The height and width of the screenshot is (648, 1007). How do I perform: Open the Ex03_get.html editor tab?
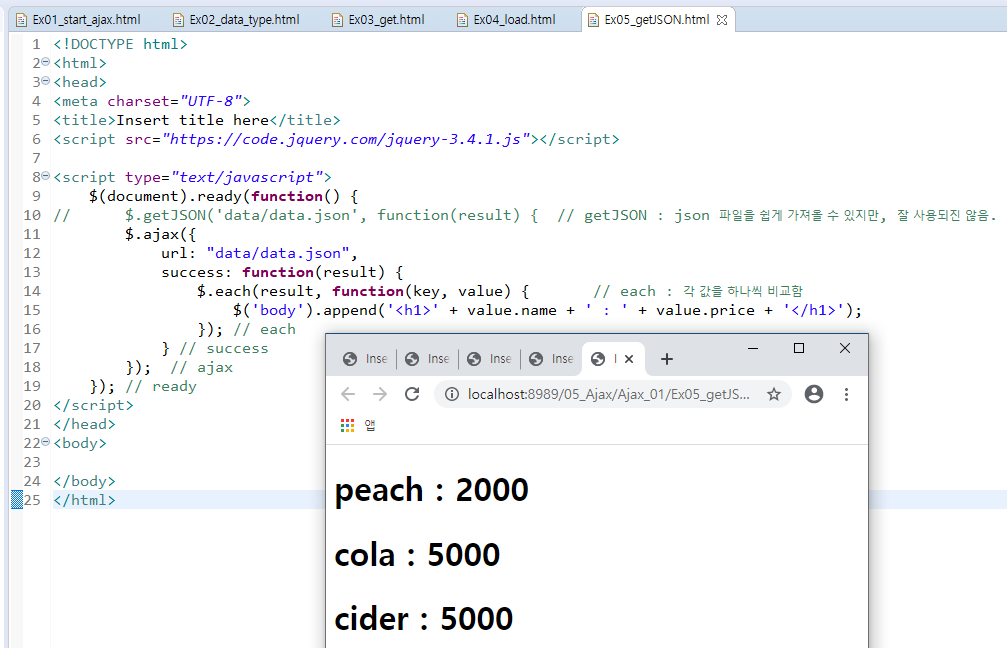coord(378,20)
